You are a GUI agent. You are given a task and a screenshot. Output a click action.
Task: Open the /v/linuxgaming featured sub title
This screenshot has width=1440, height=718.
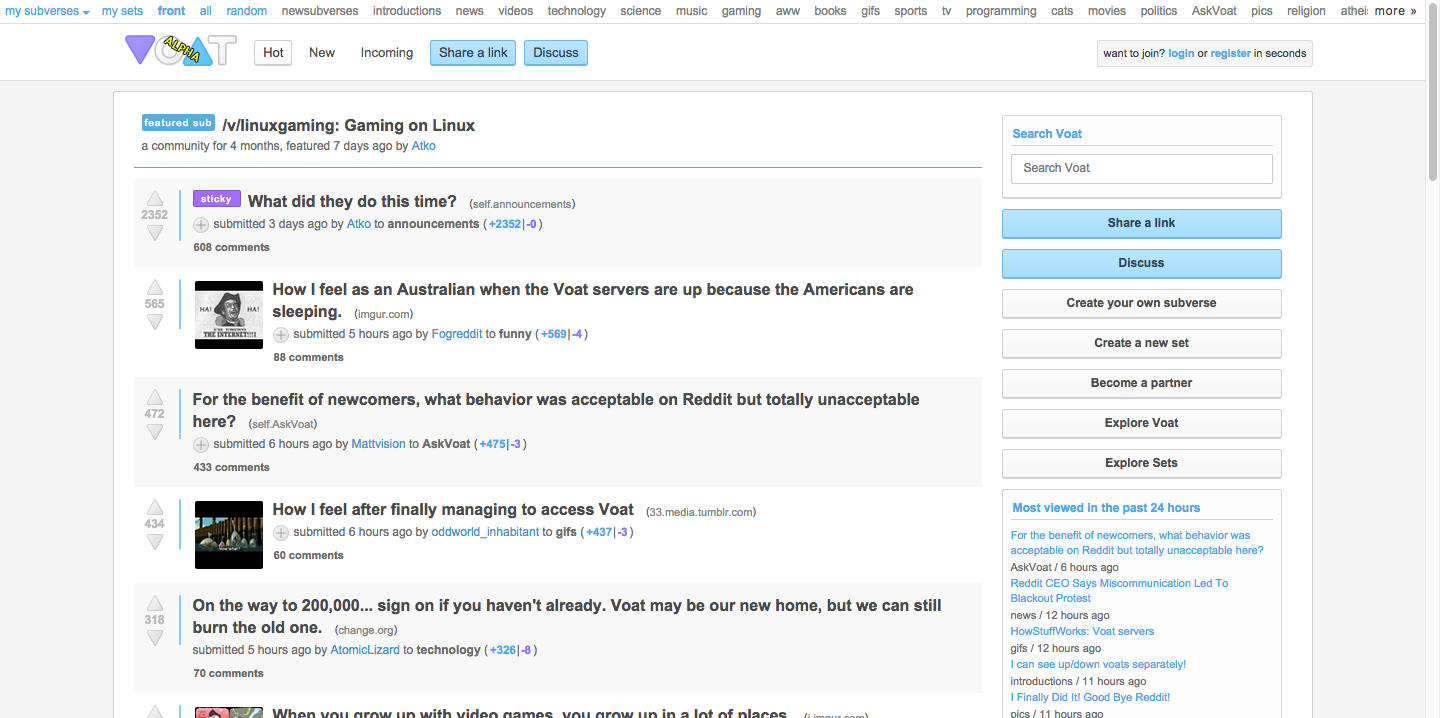coord(348,125)
